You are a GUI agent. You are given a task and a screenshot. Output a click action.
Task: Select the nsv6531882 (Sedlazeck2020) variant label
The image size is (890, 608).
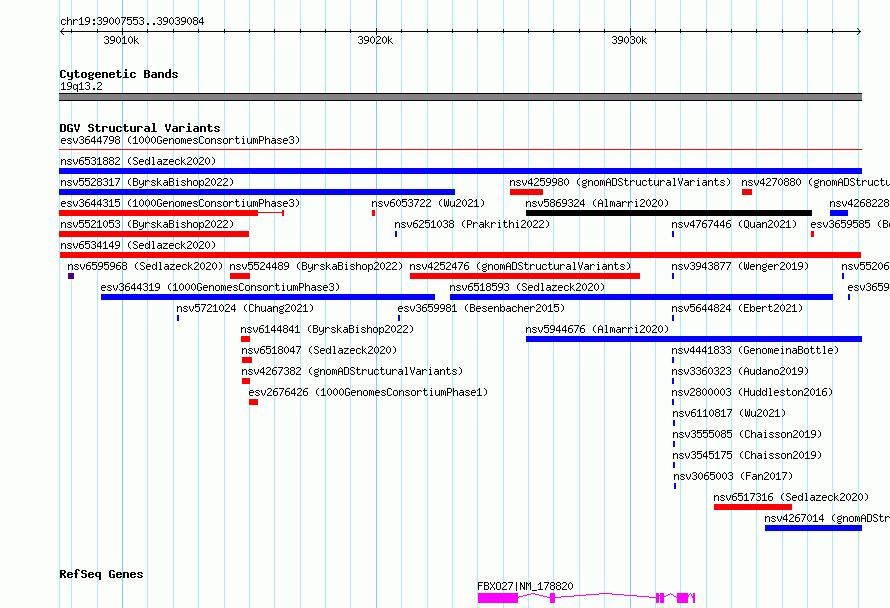[x=138, y=161]
